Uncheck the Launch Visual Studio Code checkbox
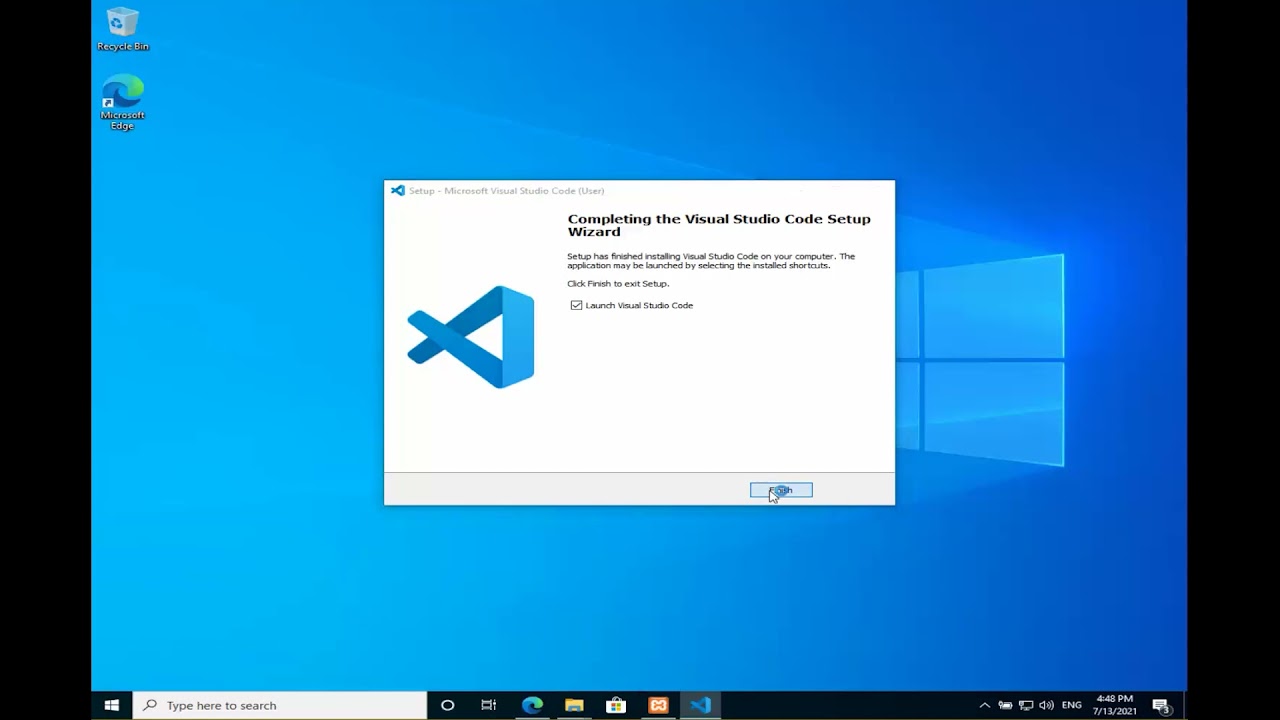The image size is (1280, 720). tap(576, 305)
